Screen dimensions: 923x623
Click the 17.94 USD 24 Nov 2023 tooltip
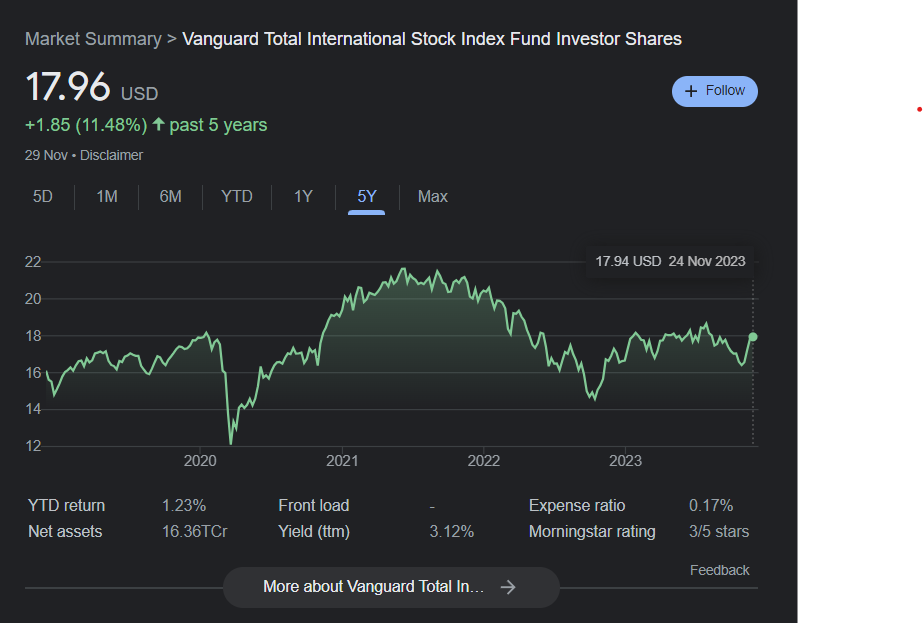pyautogui.click(x=670, y=261)
